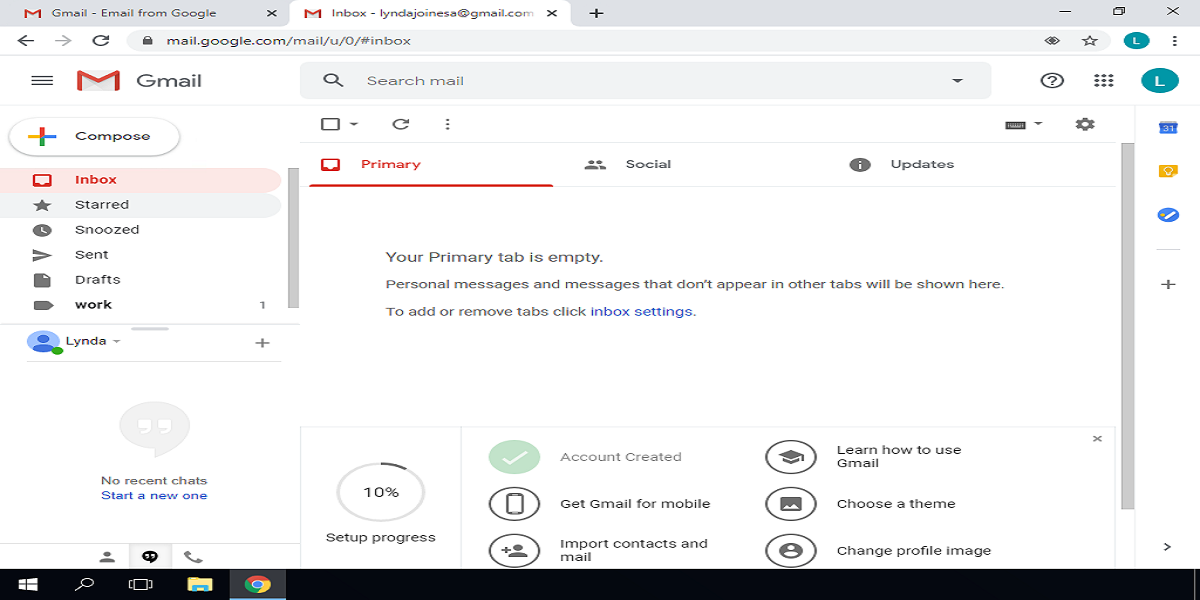
Task: Open the Inbox folder
Action: pos(140,180)
